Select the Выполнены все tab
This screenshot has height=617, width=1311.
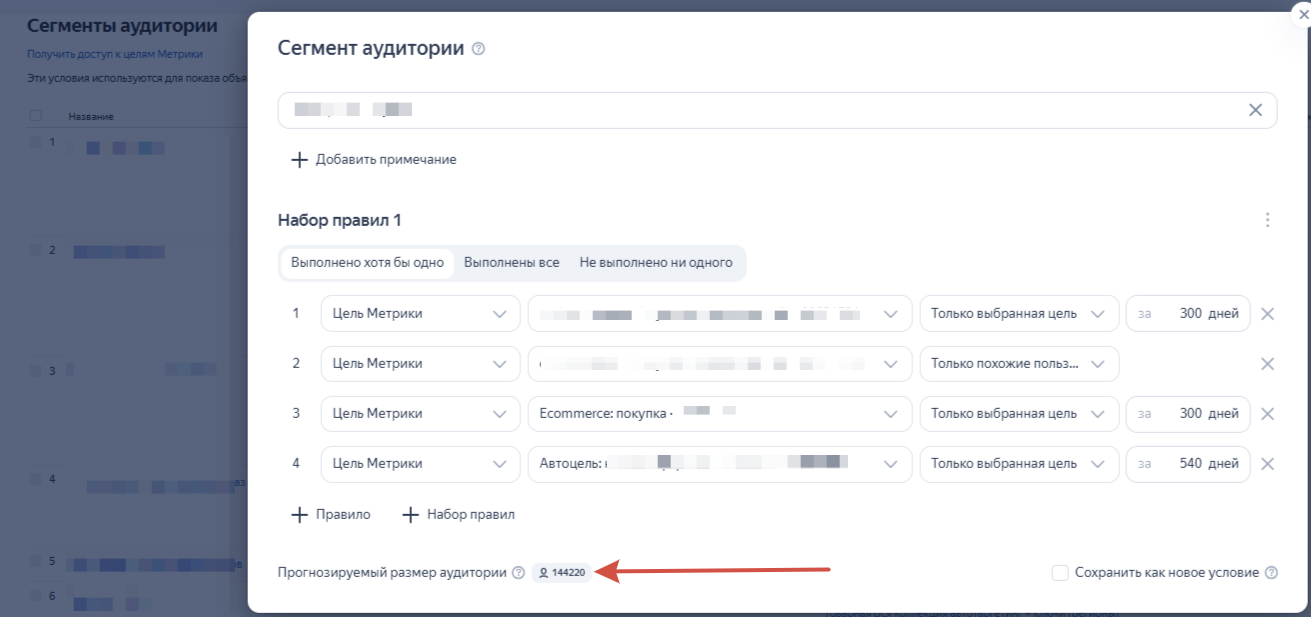511,263
